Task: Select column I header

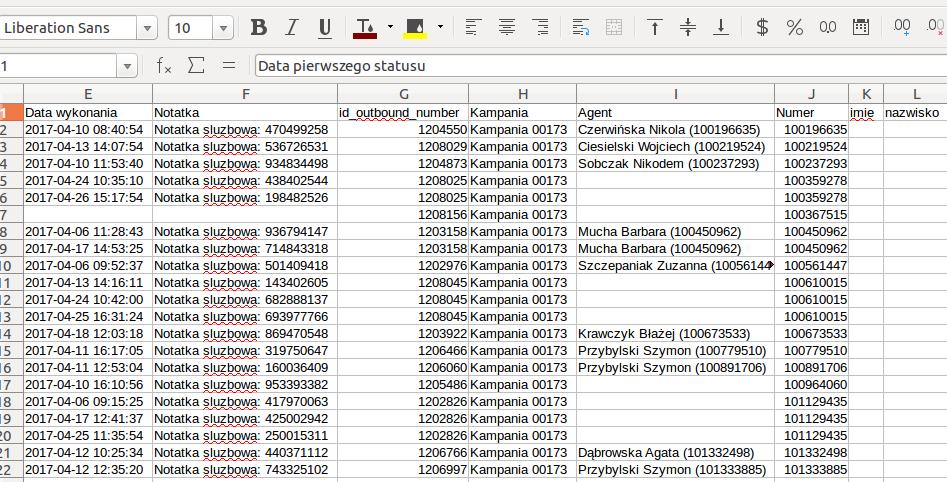Action: [676, 94]
